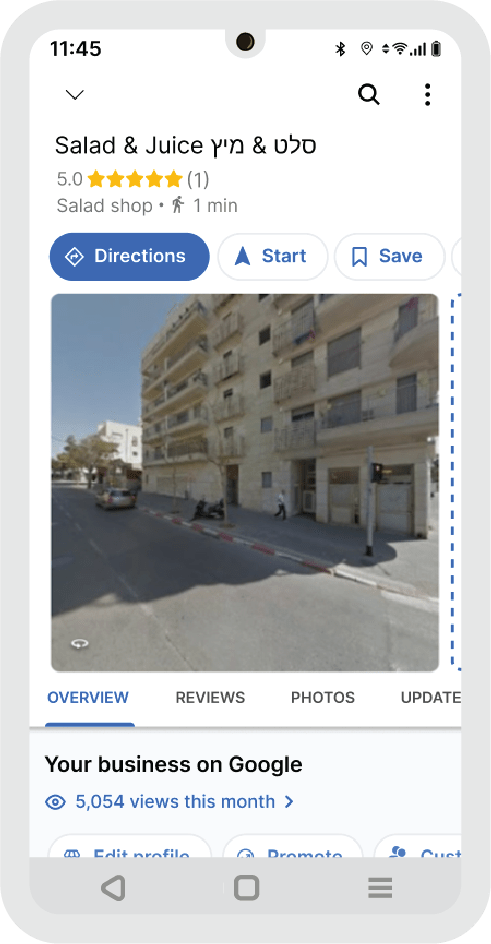Expand views details with the right chevron
The width and height of the screenshot is (491, 944).
point(289,802)
